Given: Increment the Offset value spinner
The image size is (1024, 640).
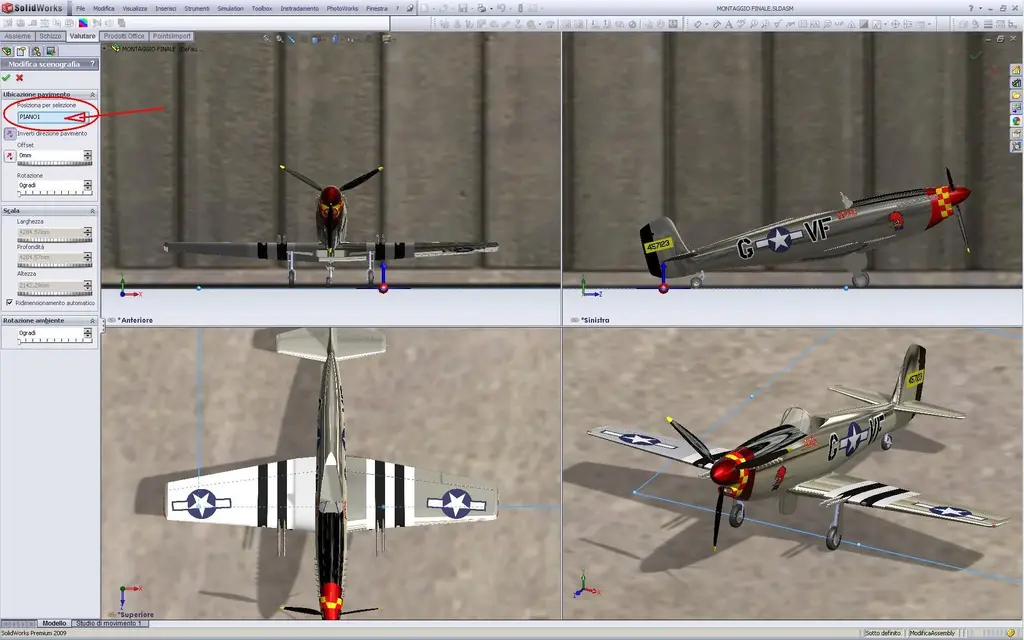Looking at the screenshot, I should pyautogui.click(x=88, y=153).
